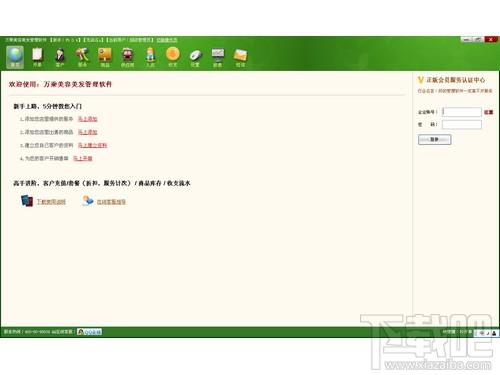The height and width of the screenshot is (375, 500).
Task: Select the notepad billing icon in toolbar
Action: point(37,57)
